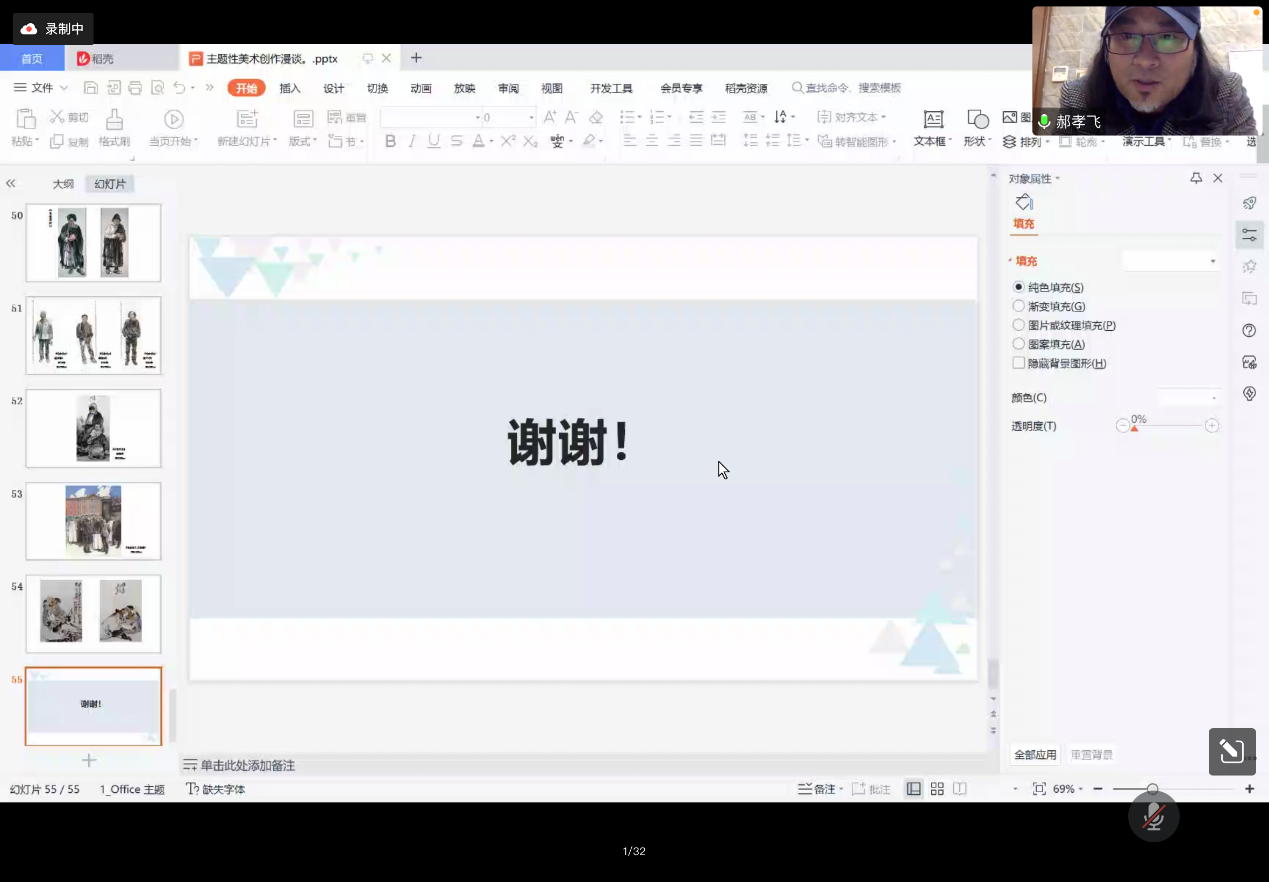Enable Hide background graphics checkbox
1269x882 pixels.
tap(1019, 363)
